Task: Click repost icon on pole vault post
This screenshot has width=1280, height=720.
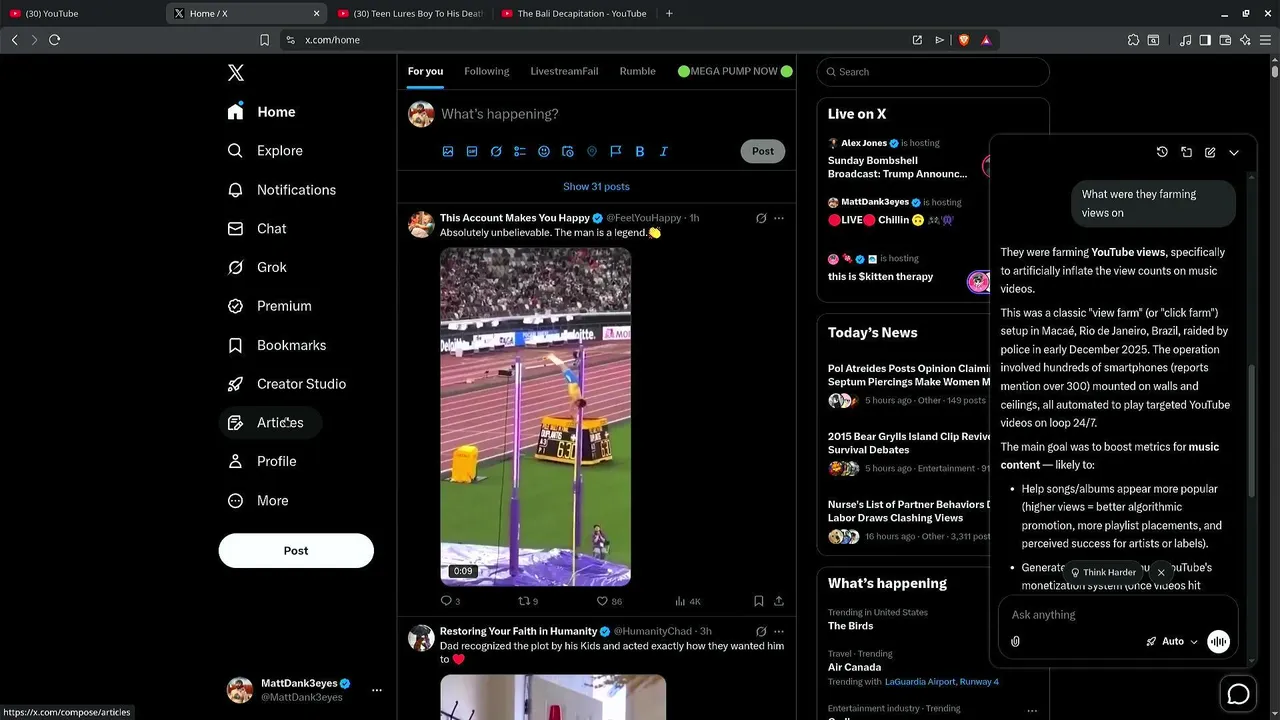Action: [523, 601]
